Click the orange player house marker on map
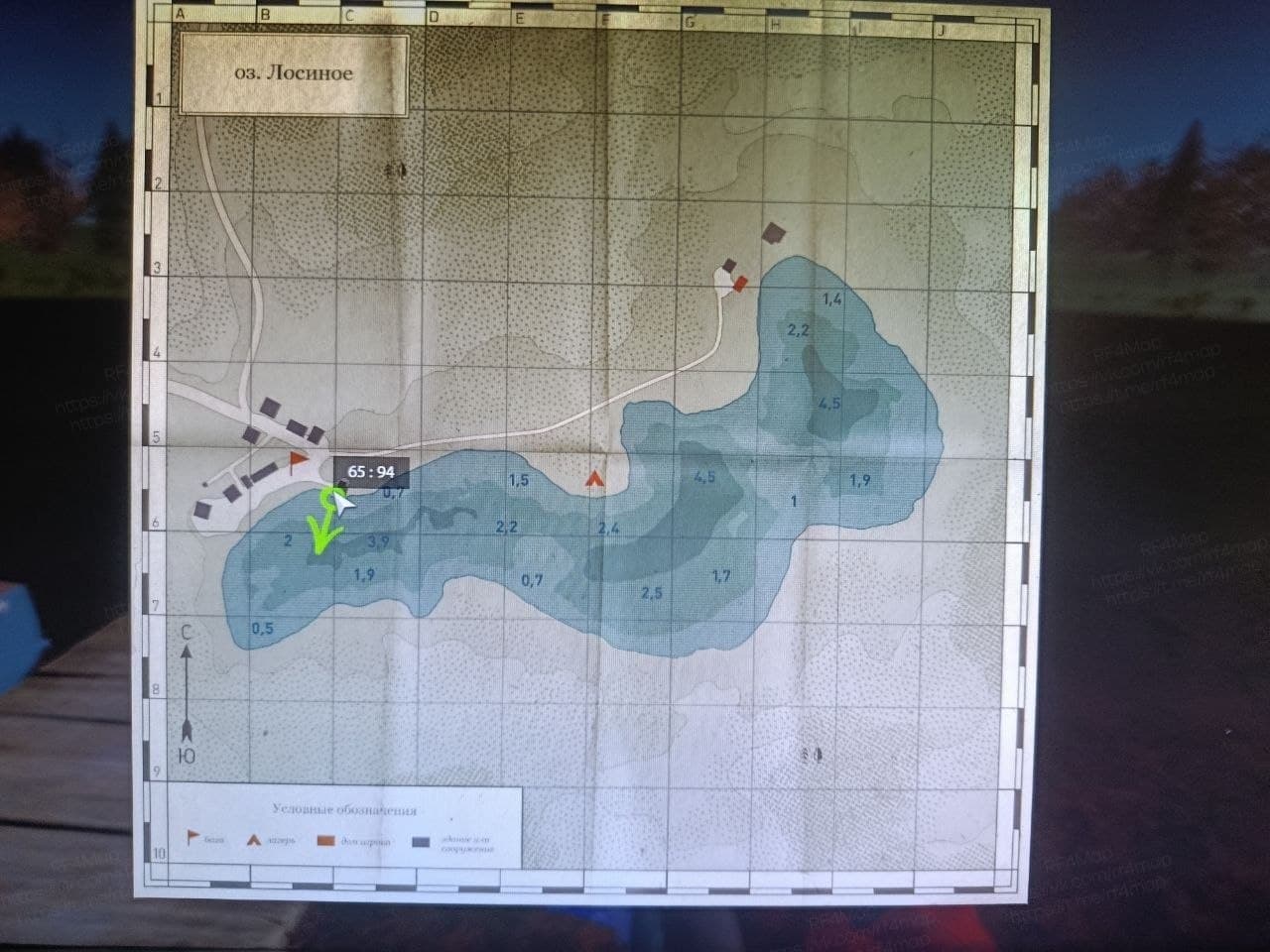 pyautogui.click(x=740, y=285)
